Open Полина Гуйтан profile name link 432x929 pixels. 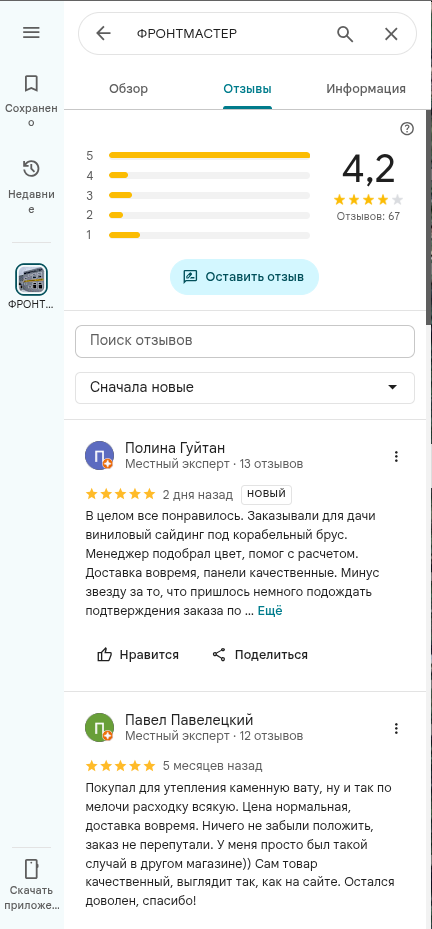pos(175,447)
